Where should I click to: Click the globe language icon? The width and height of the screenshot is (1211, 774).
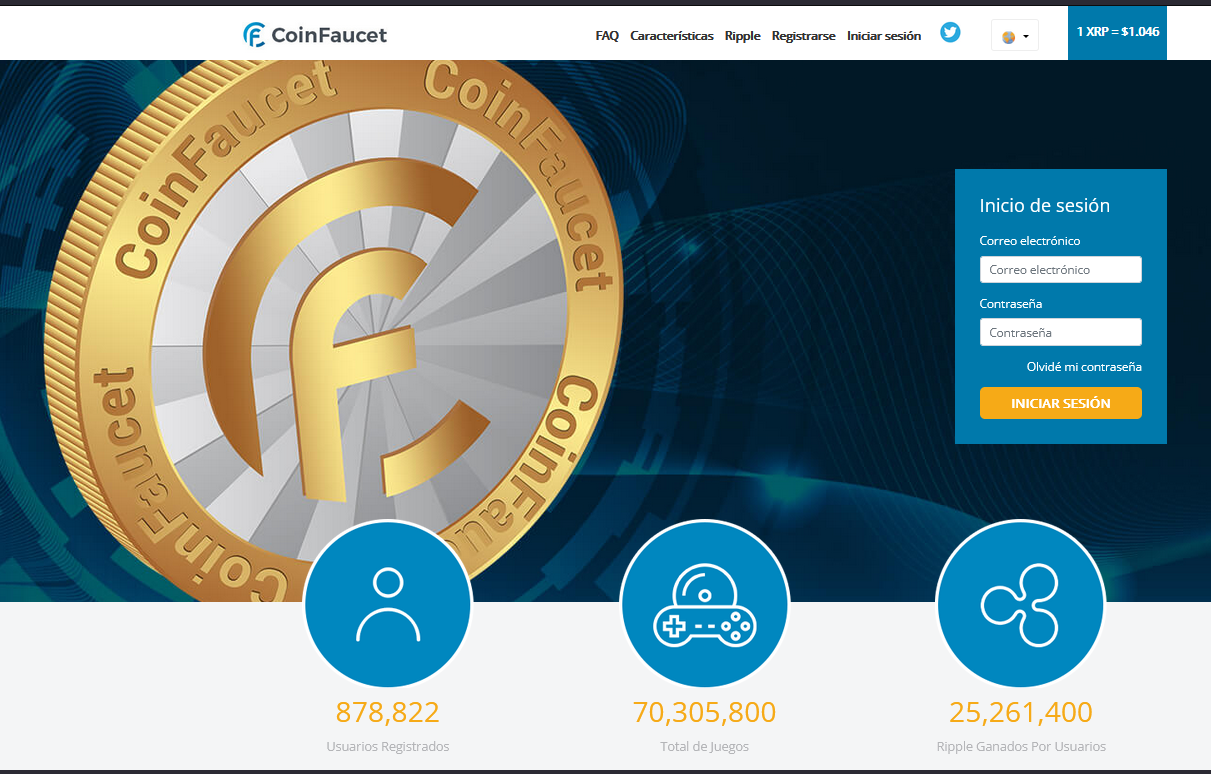click(1007, 34)
